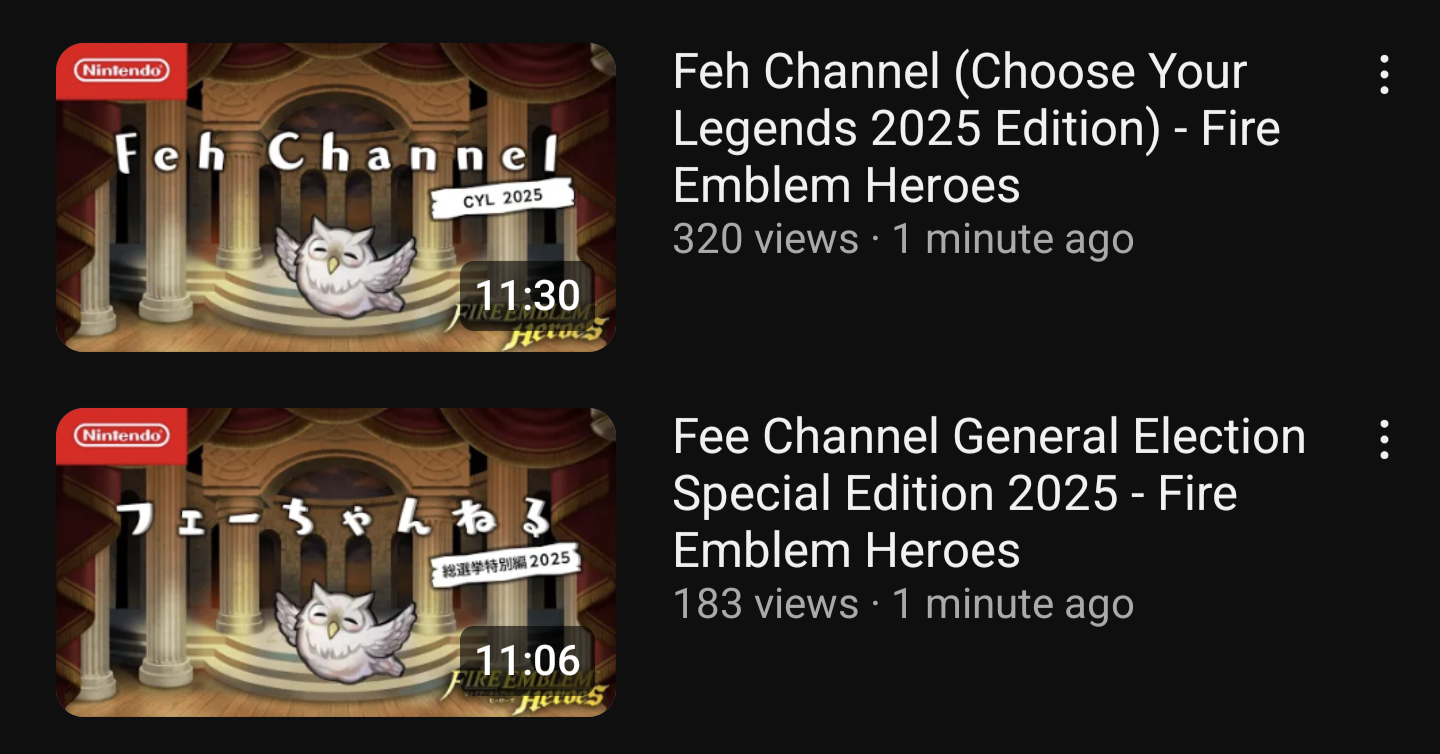Image resolution: width=1440 pixels, height=754 pixels.
Task: Tap the Nintendo logo on the Japanese thumbnail
Action: (122, 436)
